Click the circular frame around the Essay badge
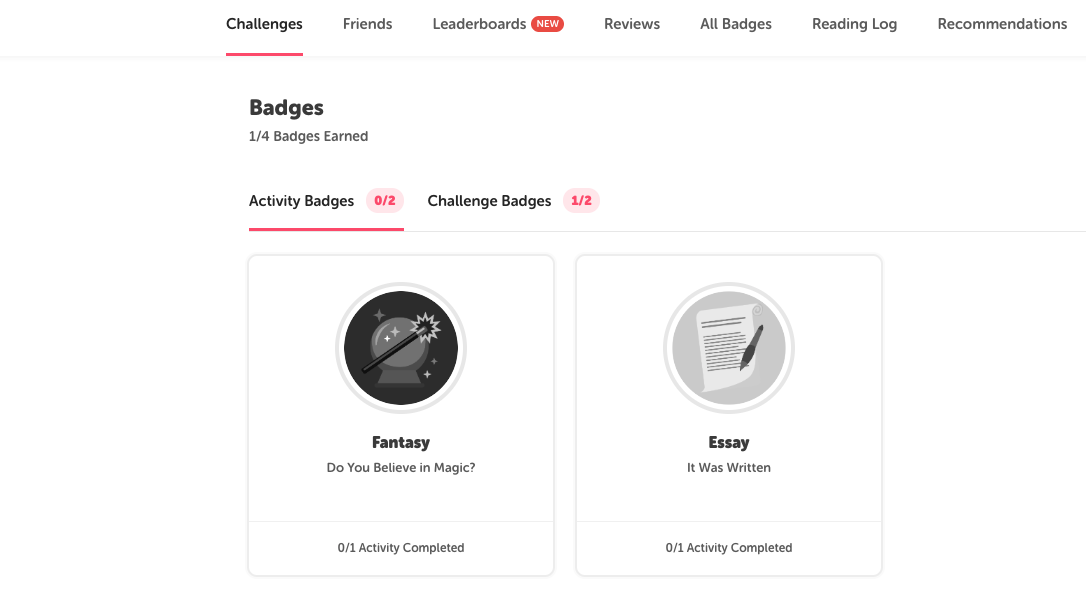 (x=728, y=293)
